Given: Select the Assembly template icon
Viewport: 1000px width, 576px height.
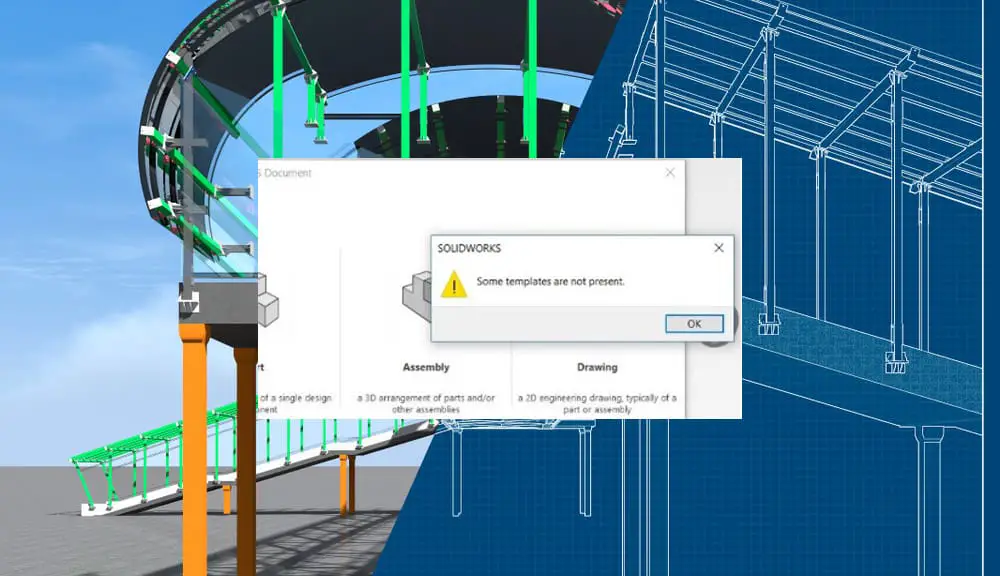Looking at the screenshot, I should point(416,295).
